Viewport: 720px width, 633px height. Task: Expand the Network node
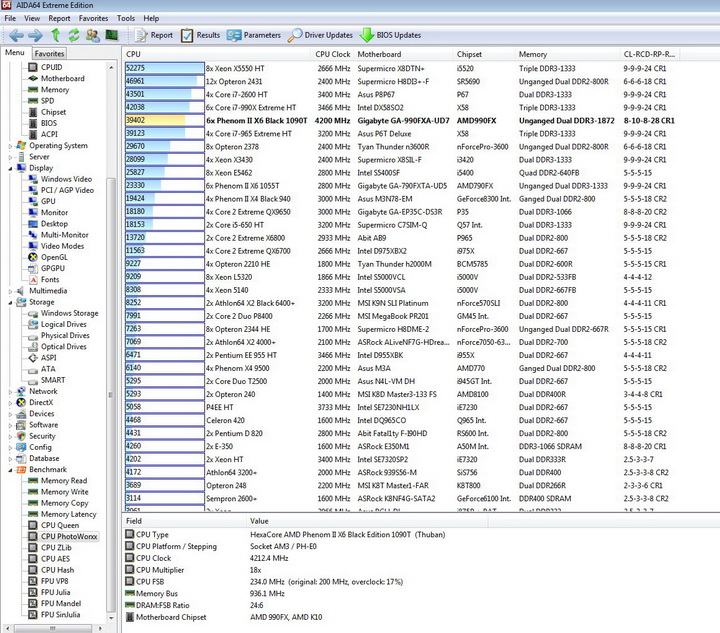pos(10,392)
